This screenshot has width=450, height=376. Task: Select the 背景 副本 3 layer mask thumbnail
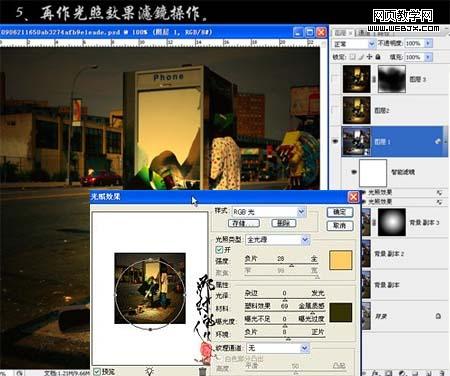392,222
